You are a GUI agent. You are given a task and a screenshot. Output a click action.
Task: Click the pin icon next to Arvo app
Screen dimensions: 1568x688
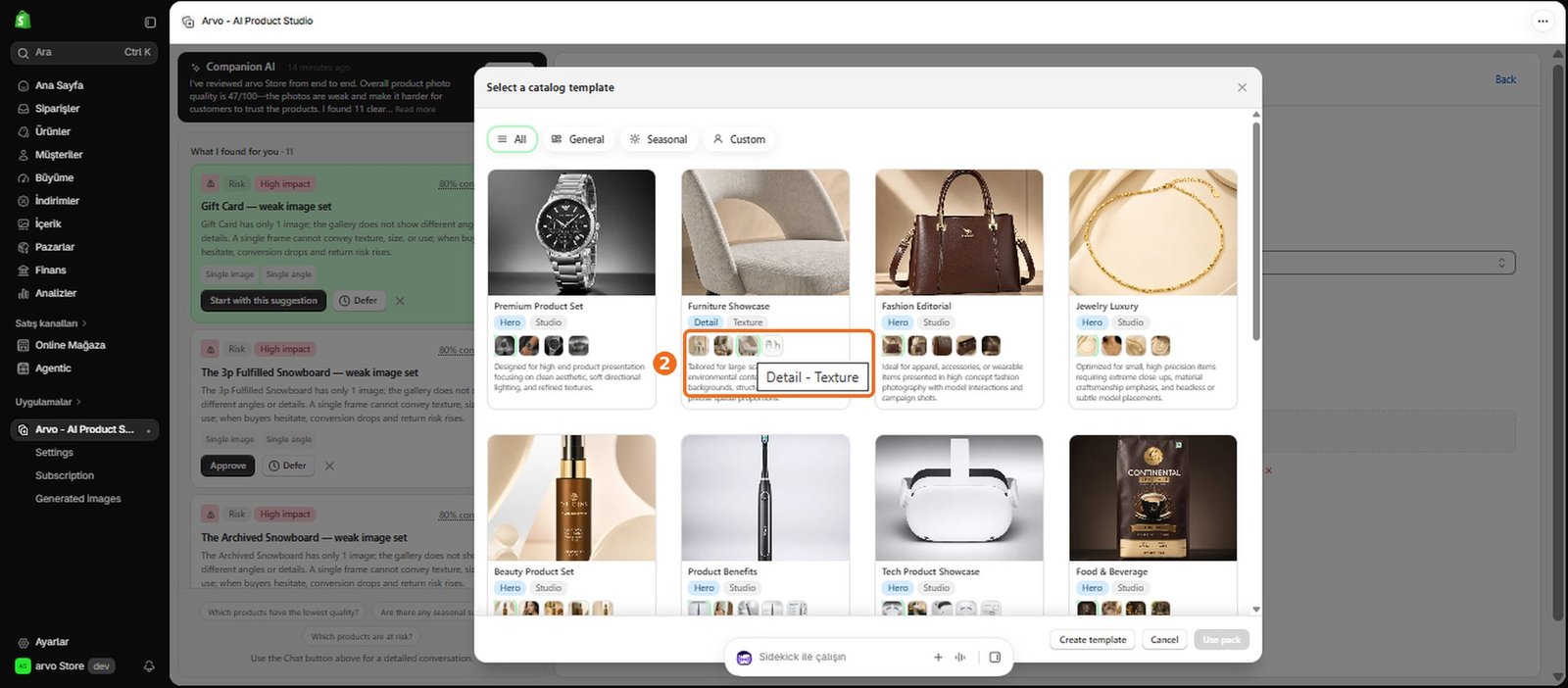coord(148,430)
